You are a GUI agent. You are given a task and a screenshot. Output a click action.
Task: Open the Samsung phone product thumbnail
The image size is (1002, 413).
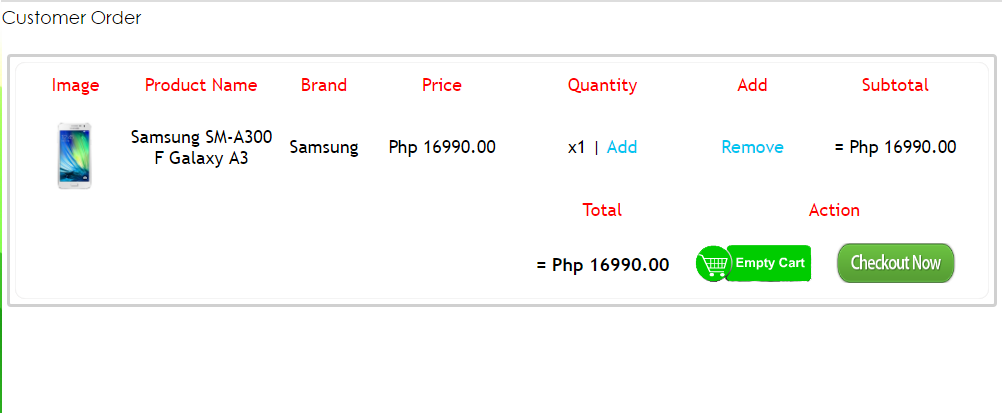point(75,156)
